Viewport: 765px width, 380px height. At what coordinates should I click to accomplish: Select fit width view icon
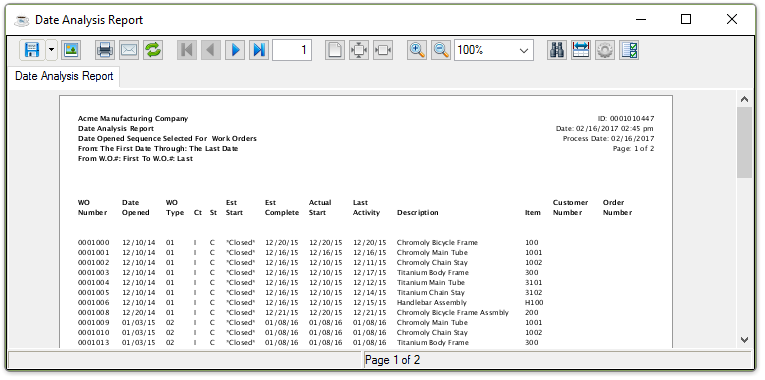click(x=383, y=50)
